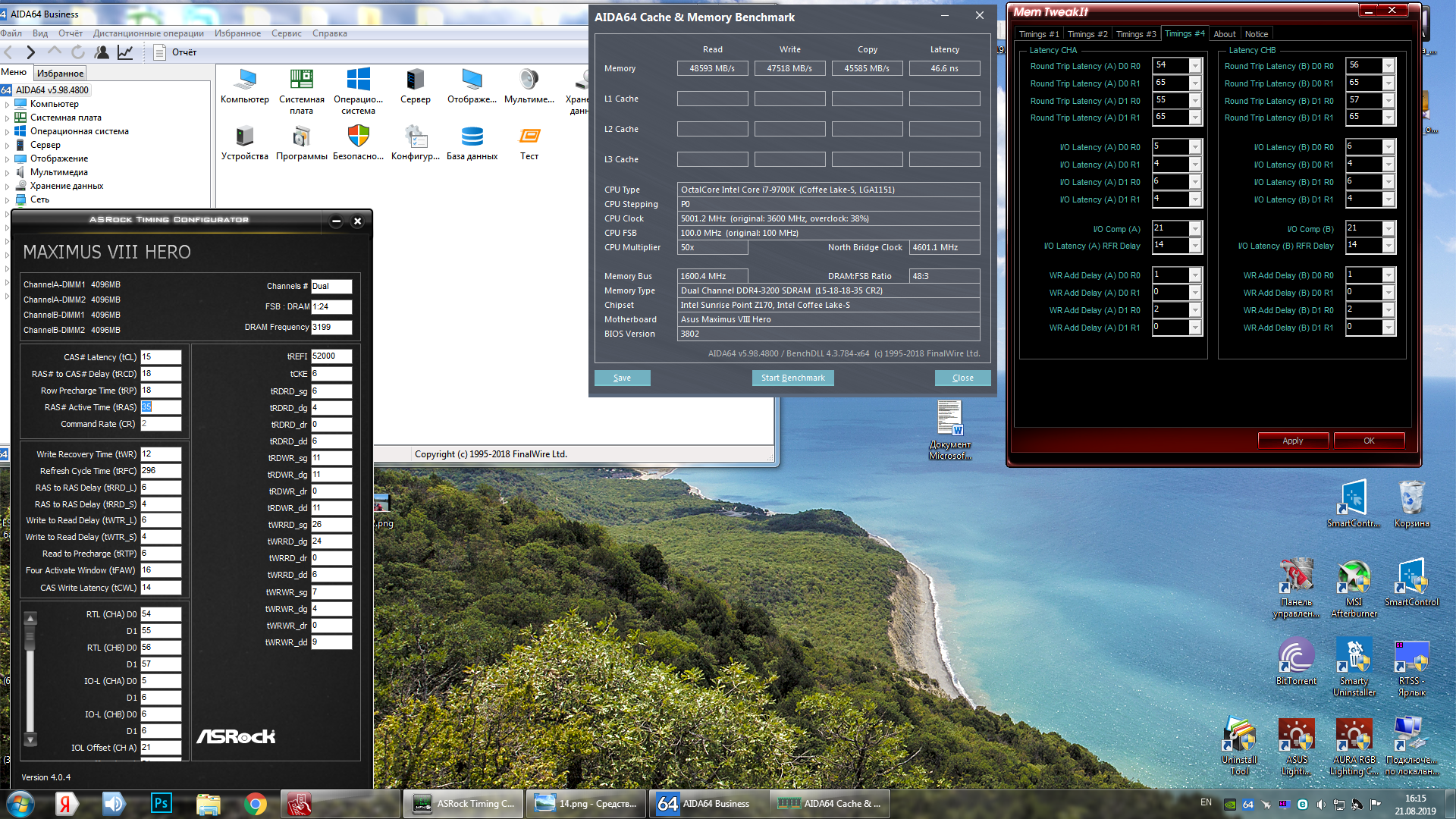Expand the Сеть tree node
The height and width of the screenshot is (819, 1456).
click(x=8, y=200)
